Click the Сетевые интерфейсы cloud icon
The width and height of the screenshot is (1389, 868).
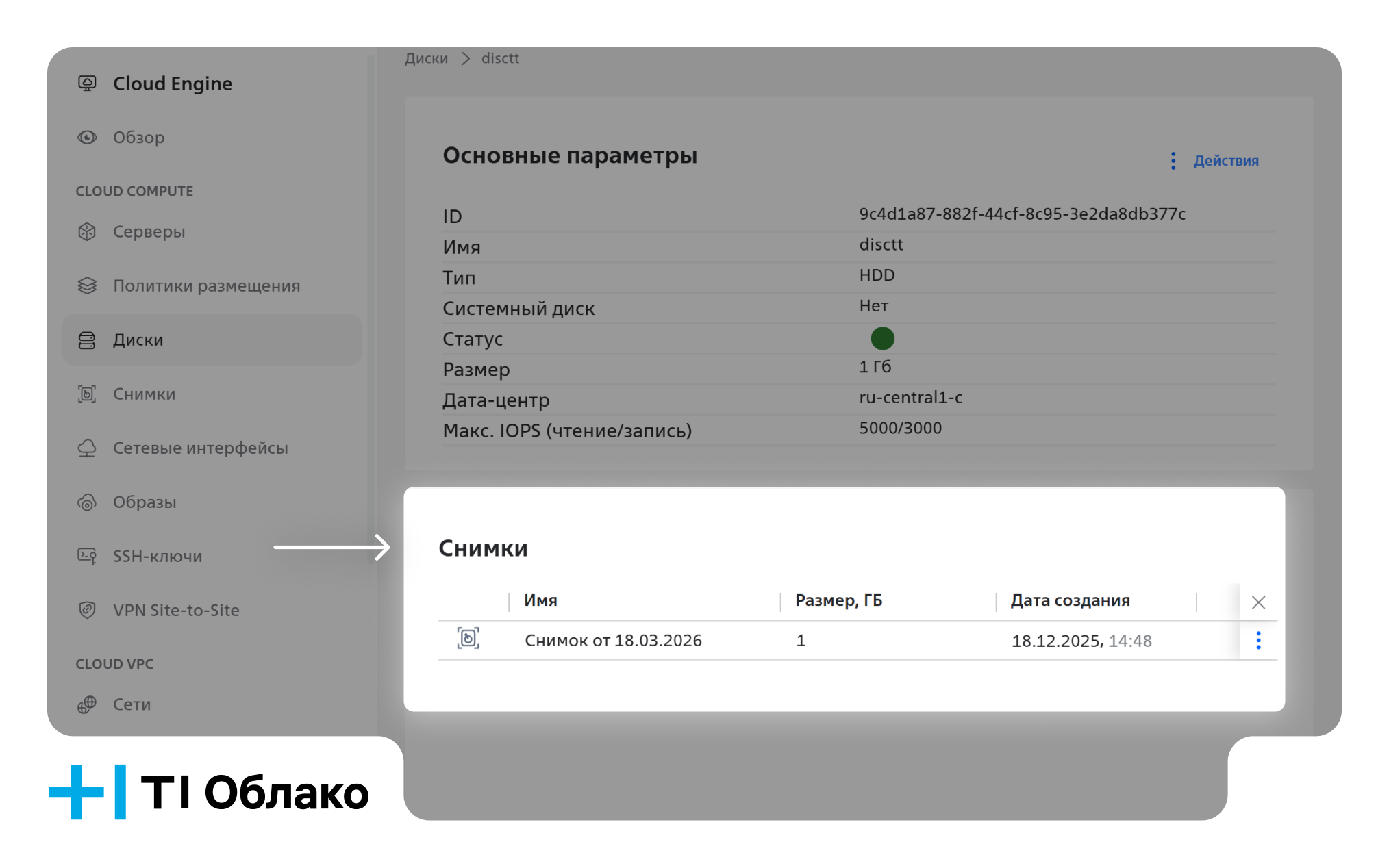coord(87,448)
